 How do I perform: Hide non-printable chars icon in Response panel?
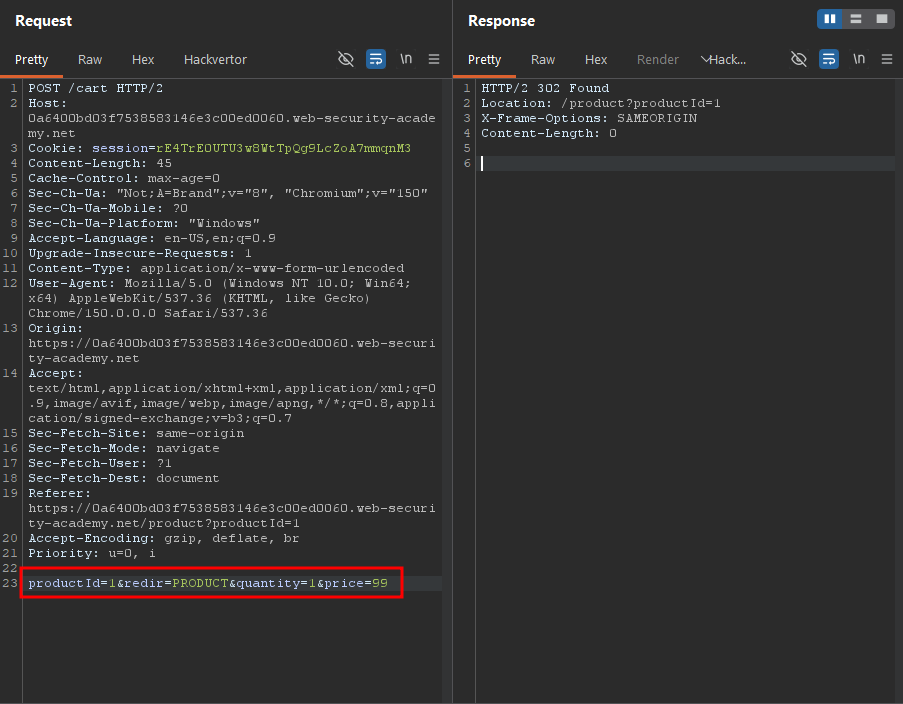[x=799, y=59]
